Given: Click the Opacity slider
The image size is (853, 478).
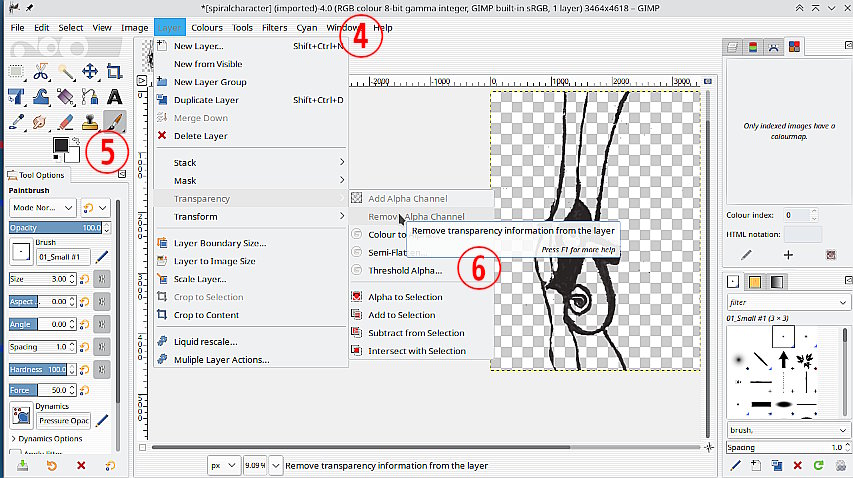Looking at the screenshot, I should click(x=55, y=228).
